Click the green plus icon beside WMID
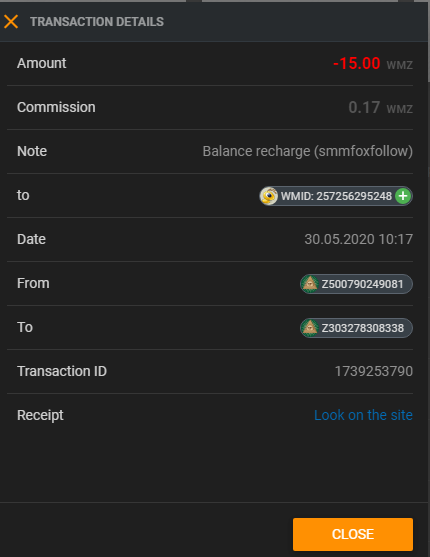Image resolution: width=430 pixels, height=557 pixels. pos(403,196)
